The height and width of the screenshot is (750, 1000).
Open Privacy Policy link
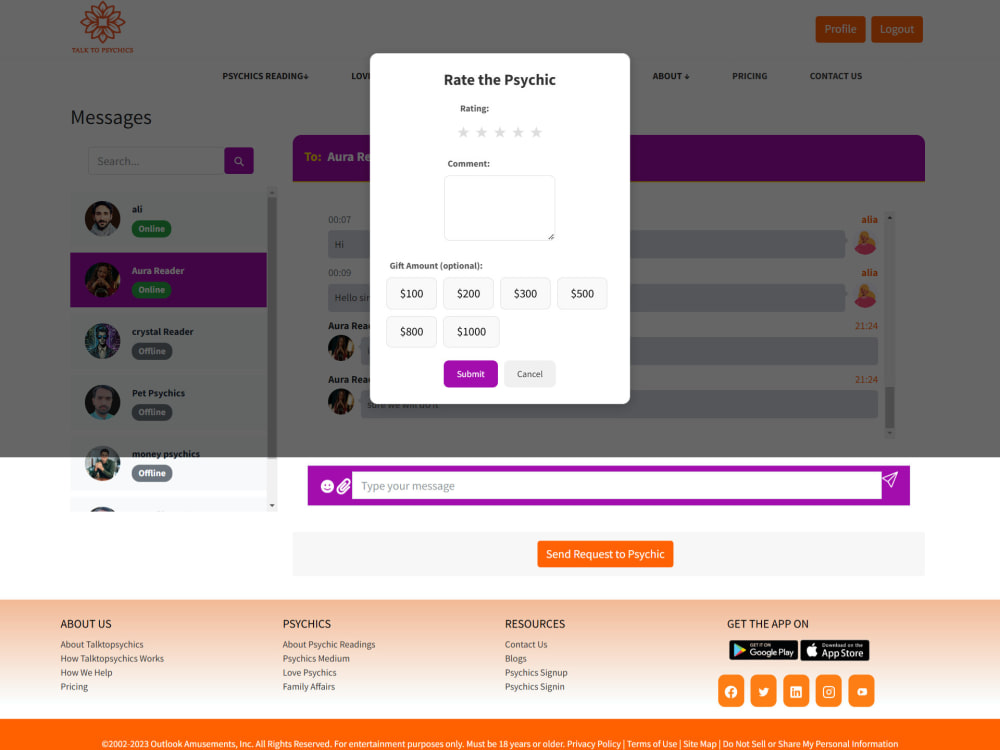click(594, 744)
